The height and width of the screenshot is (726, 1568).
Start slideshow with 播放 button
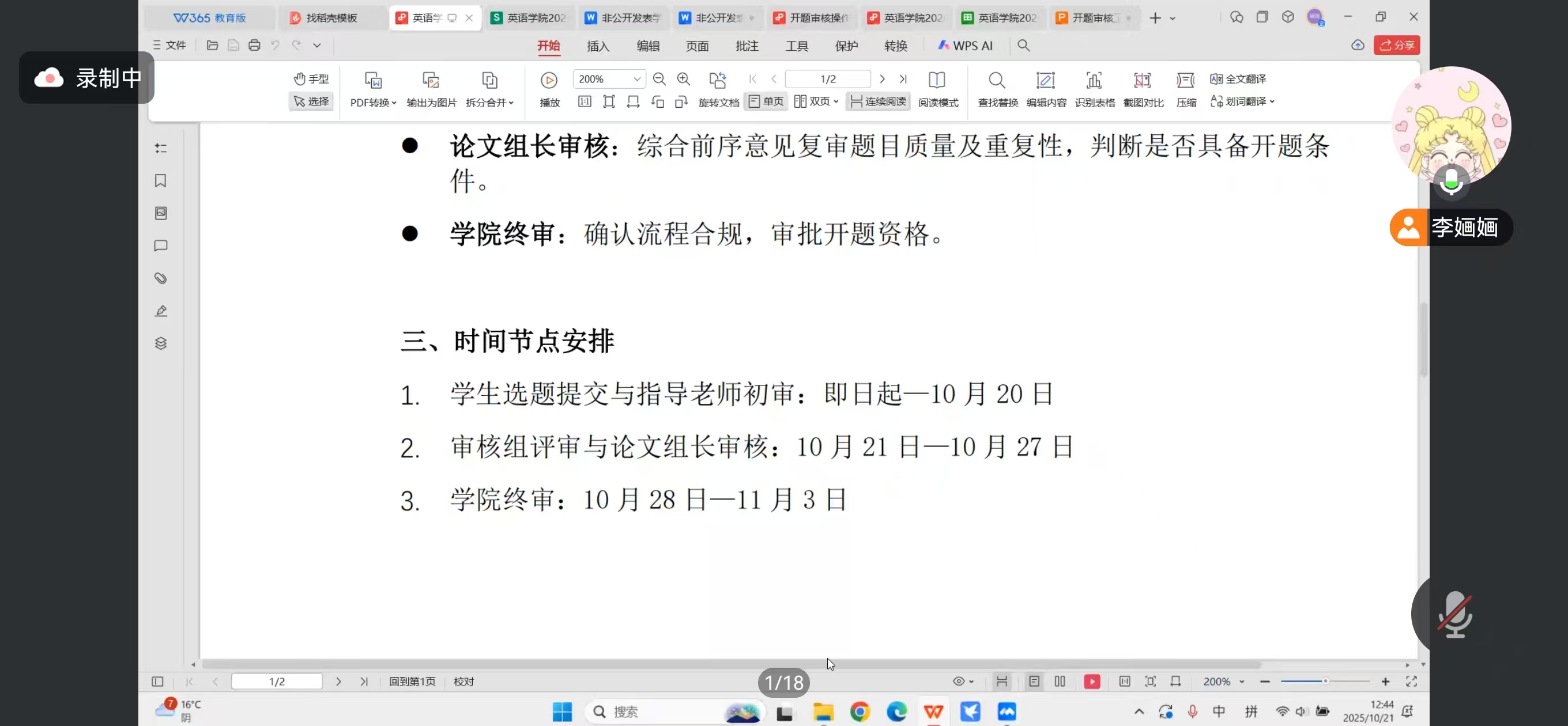[549, 89]
